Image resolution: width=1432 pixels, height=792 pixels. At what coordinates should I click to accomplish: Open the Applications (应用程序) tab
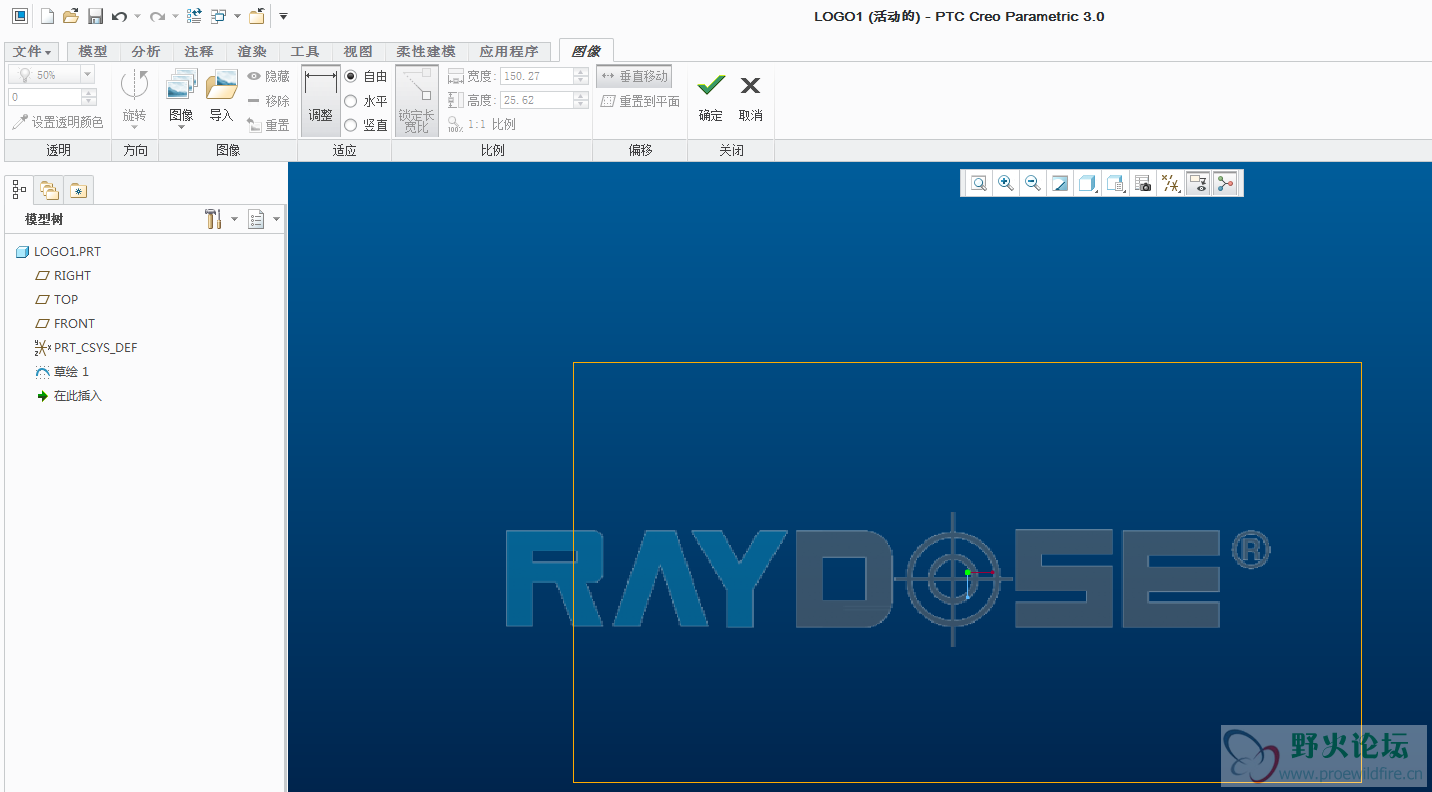point(509,51)
